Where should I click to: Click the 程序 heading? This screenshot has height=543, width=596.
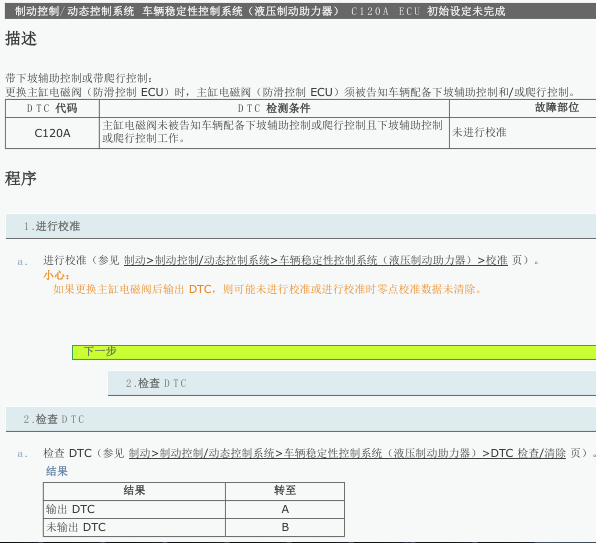(x=21, y=179)
